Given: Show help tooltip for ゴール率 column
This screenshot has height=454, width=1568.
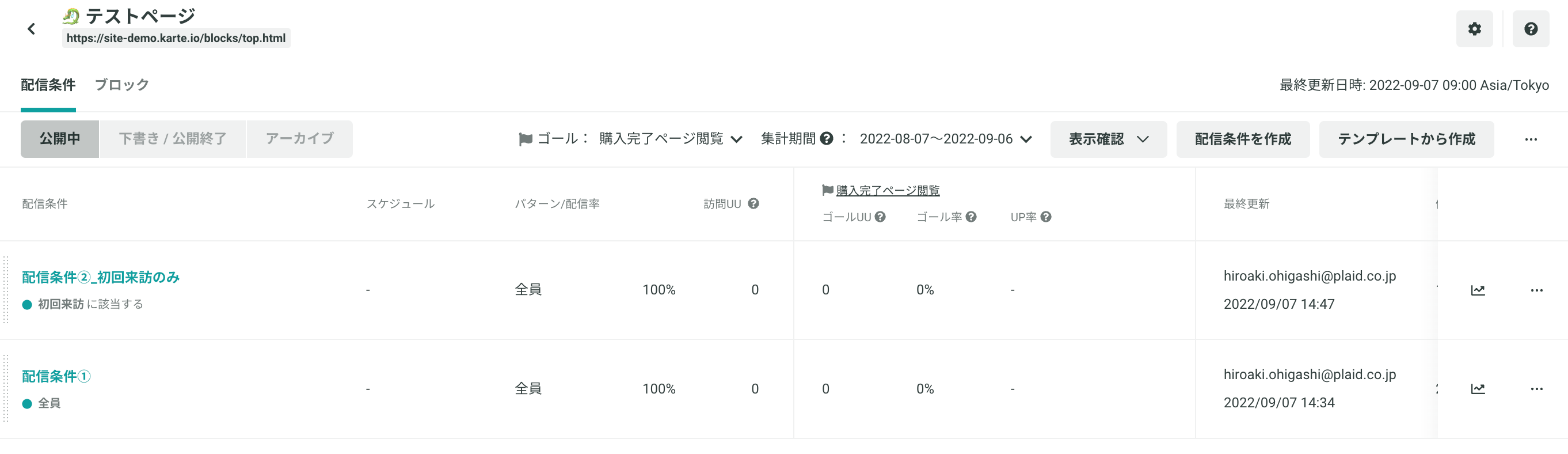Looking at the screenshot, I should [x=971, y=217].
